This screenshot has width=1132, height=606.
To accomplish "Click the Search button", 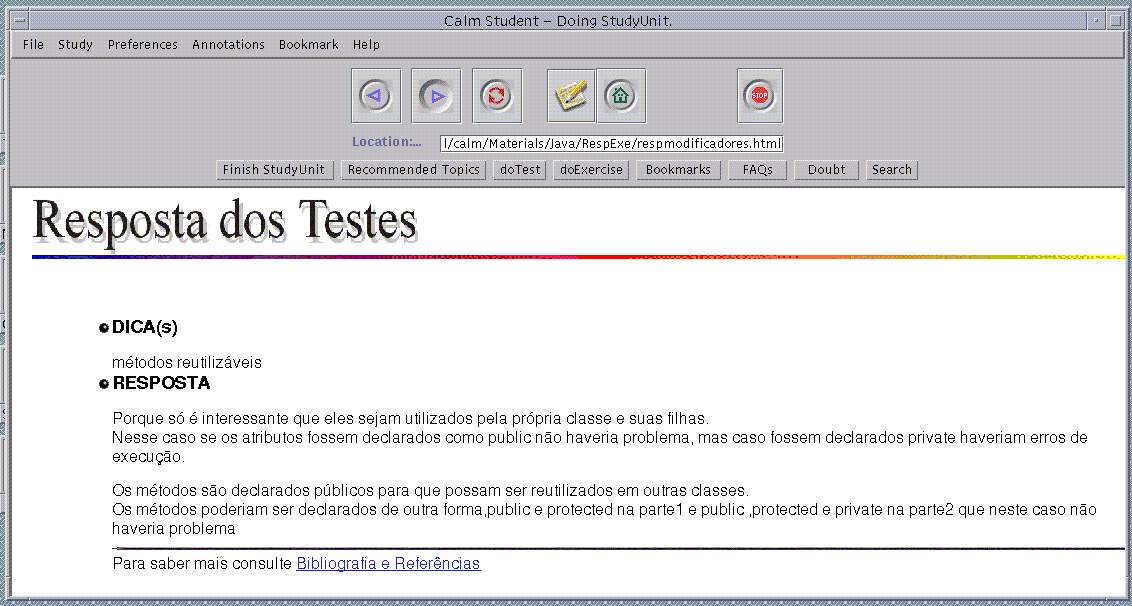I will 892,170.
